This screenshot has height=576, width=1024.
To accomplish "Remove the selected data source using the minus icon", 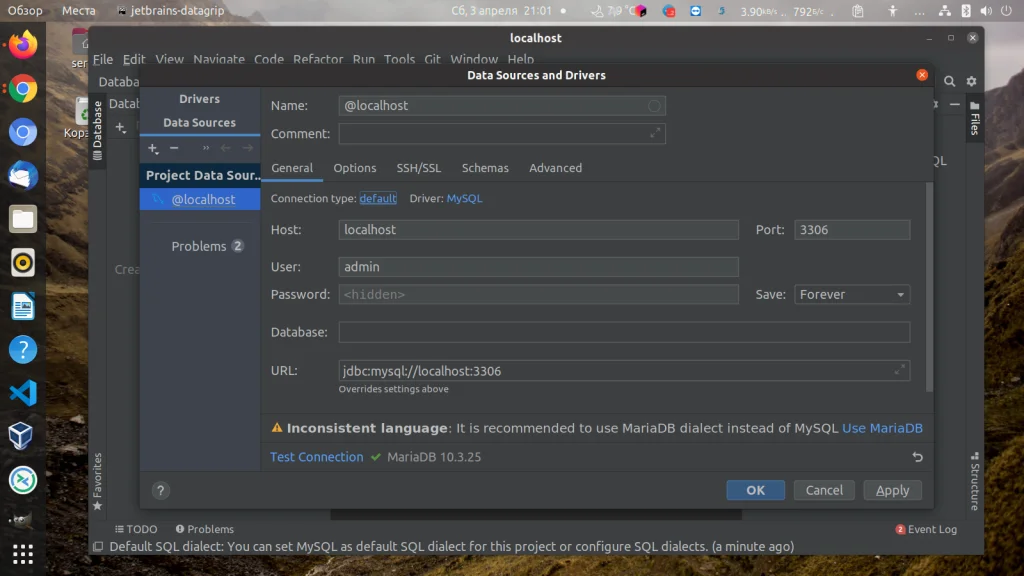I will [173, 148].
